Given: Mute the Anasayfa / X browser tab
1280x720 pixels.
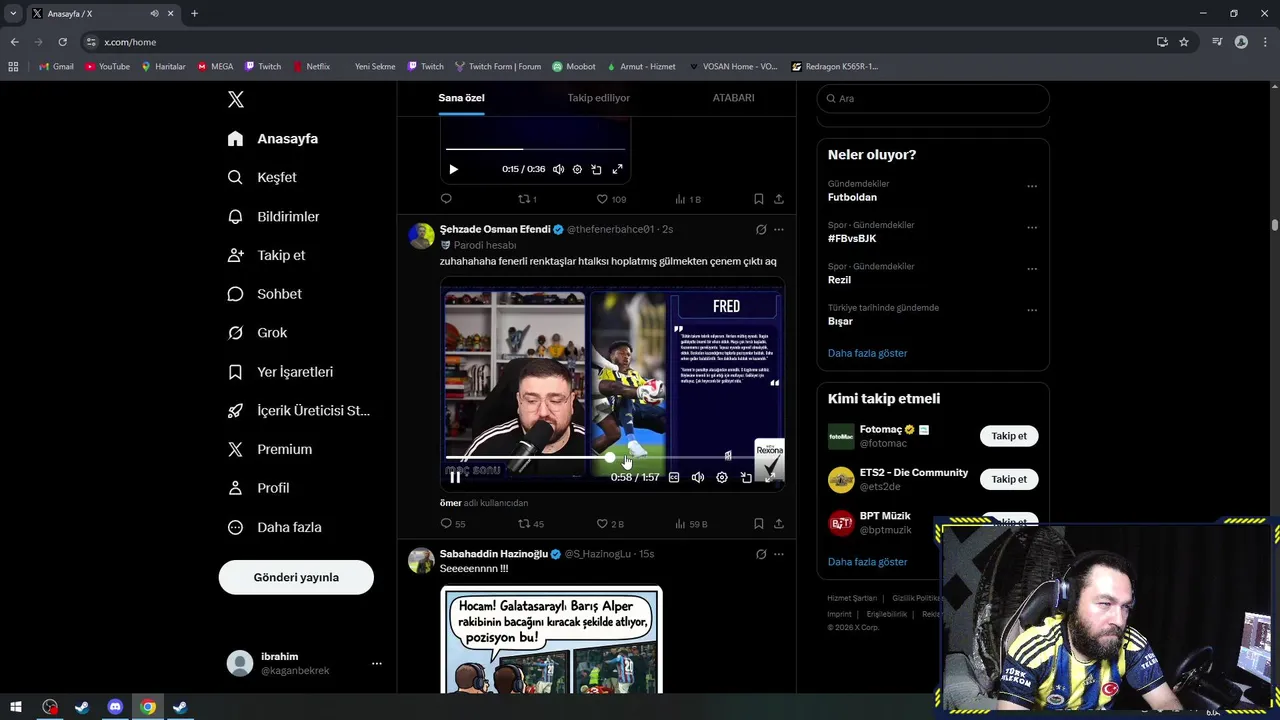Looking at the screenshot, I should 154,14.
